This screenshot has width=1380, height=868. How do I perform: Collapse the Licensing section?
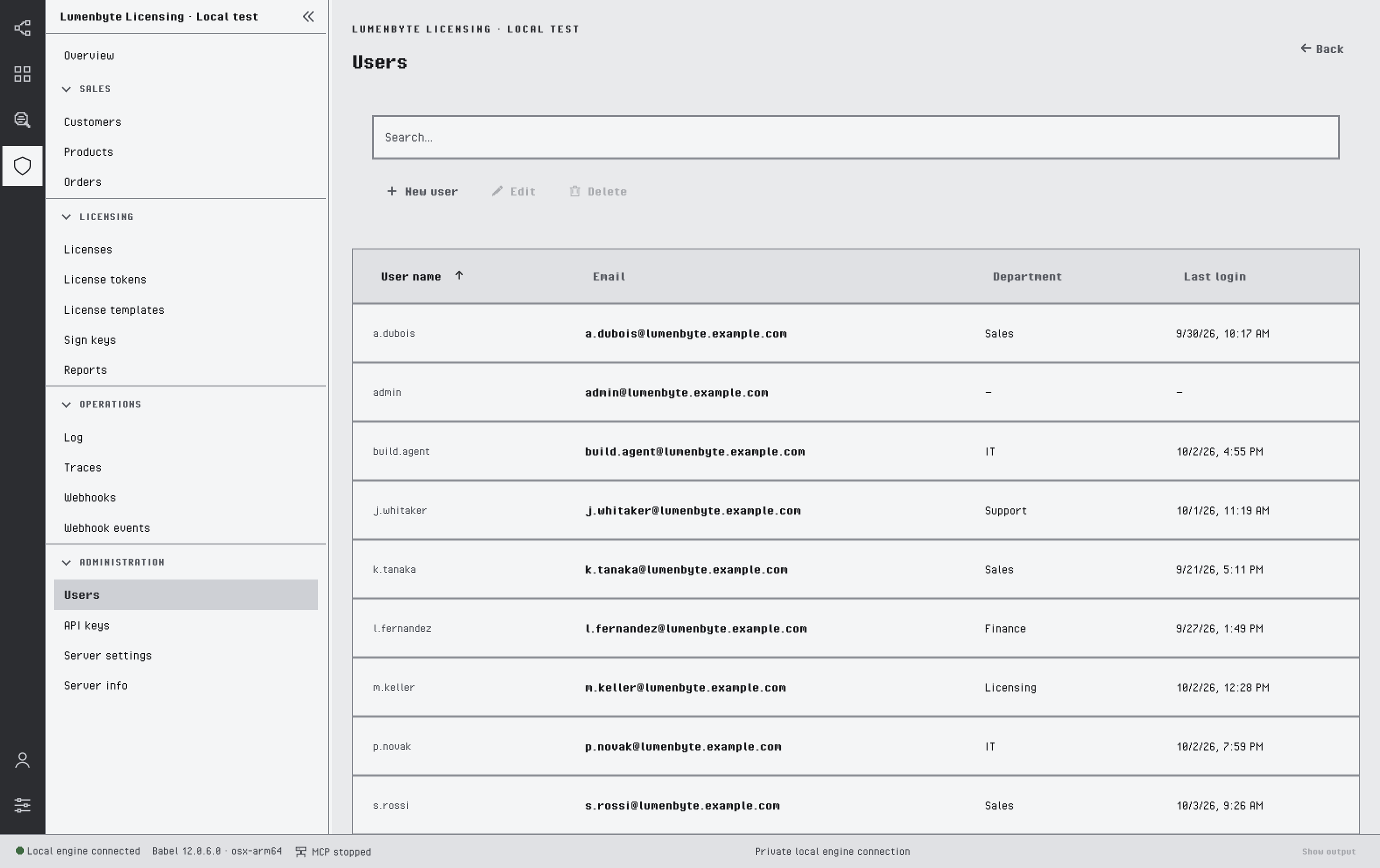click(66, 216)
